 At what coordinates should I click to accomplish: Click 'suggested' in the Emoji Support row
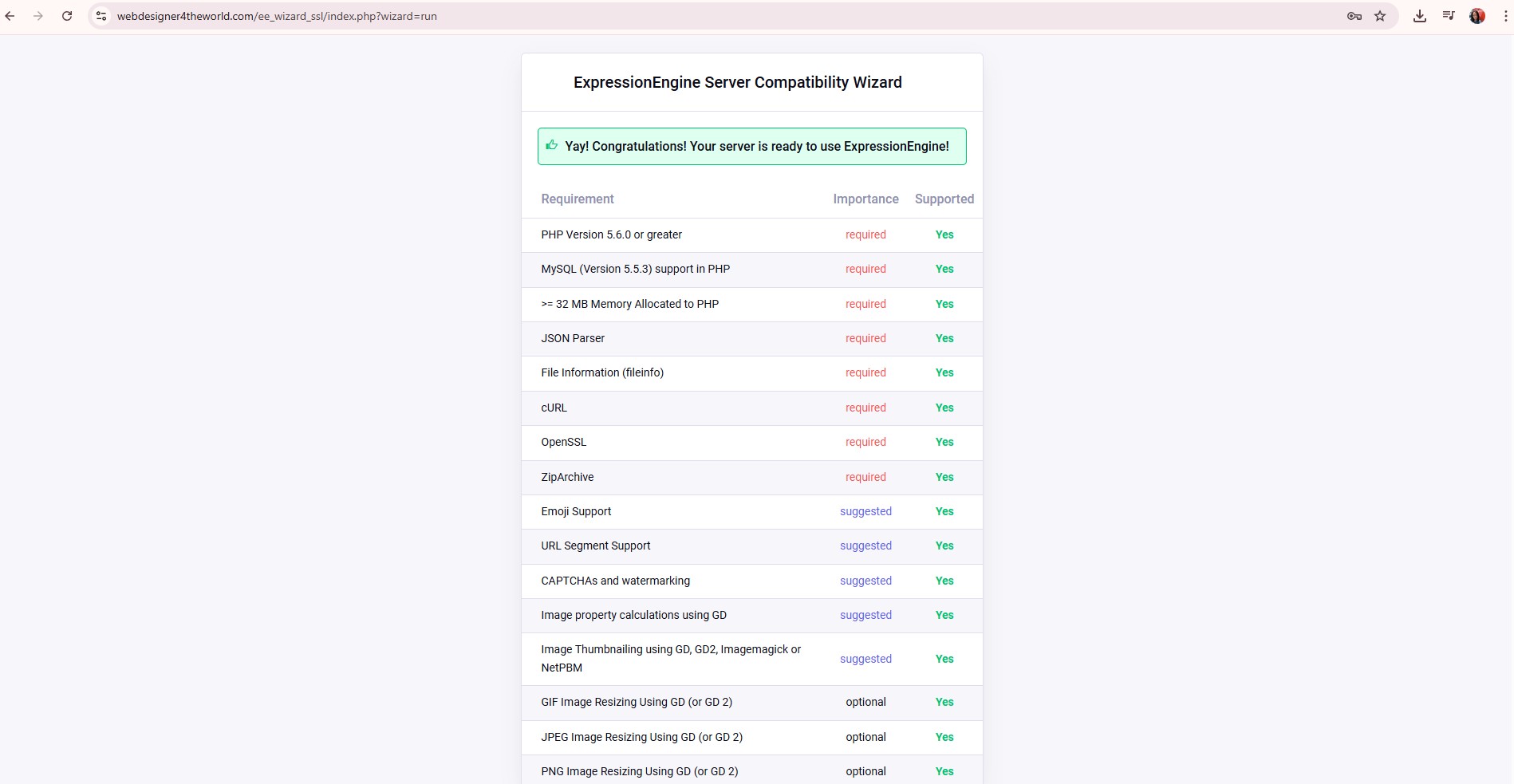[865, 511]
